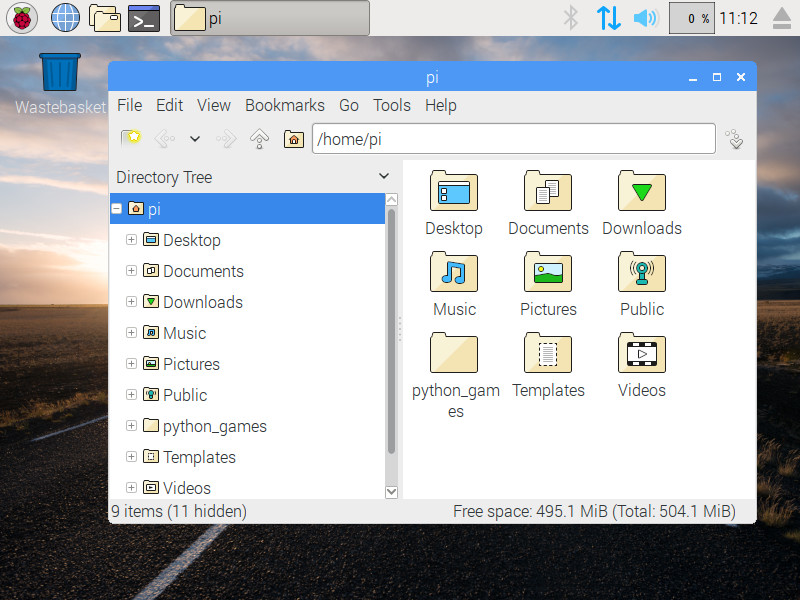Expand the Music tree node

131,333
